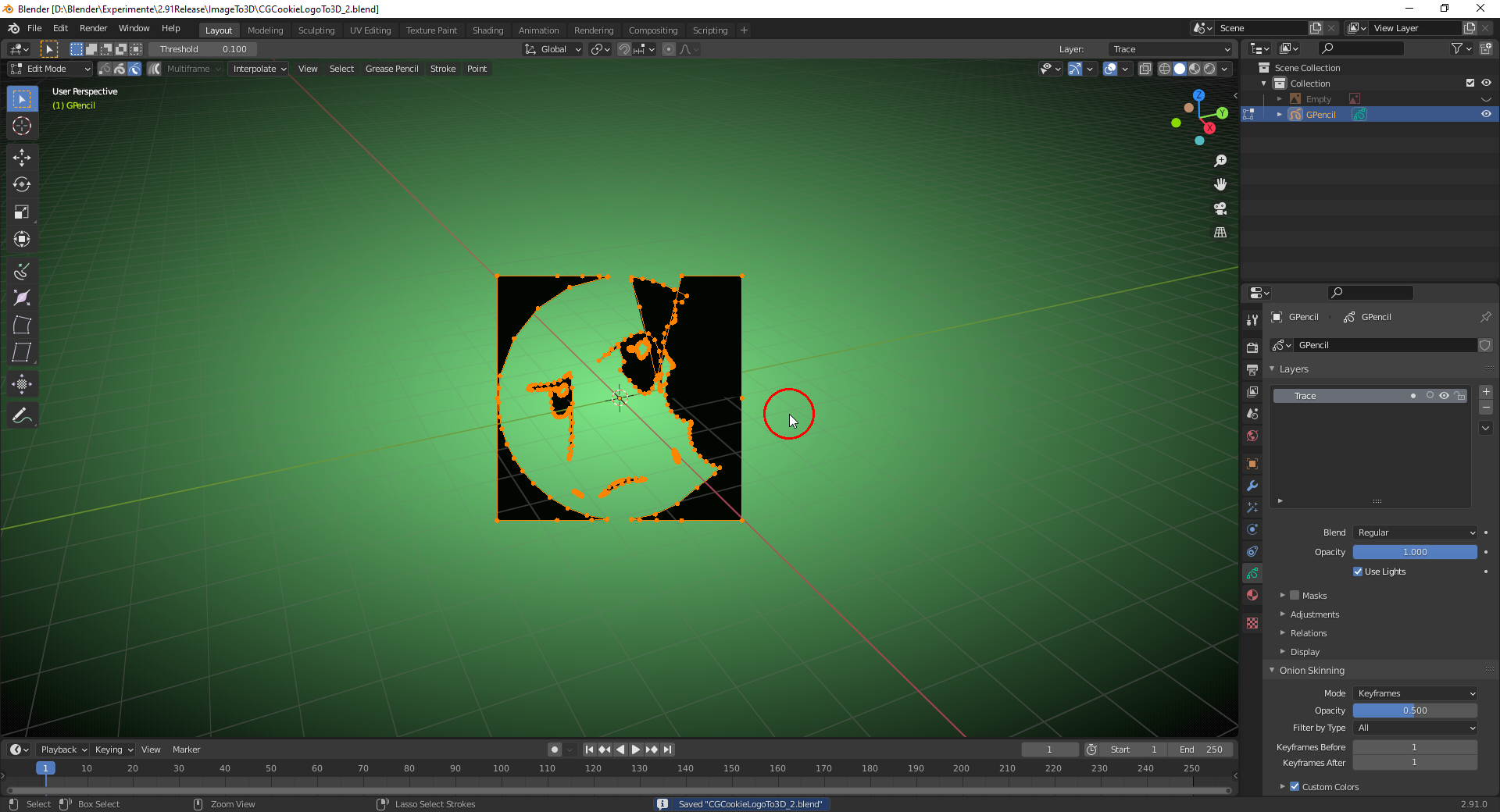Toggle Multiframe editing
This screenshot has height=812, width=1500.
point(155,69)
